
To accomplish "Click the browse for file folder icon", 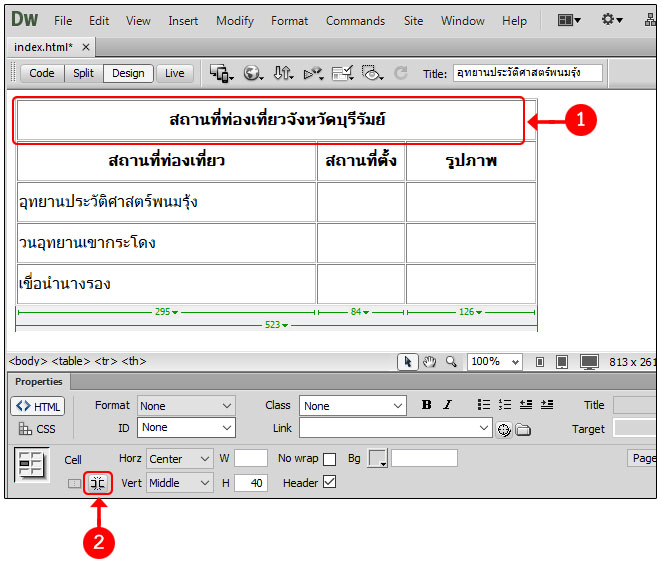I will [523, 430].
